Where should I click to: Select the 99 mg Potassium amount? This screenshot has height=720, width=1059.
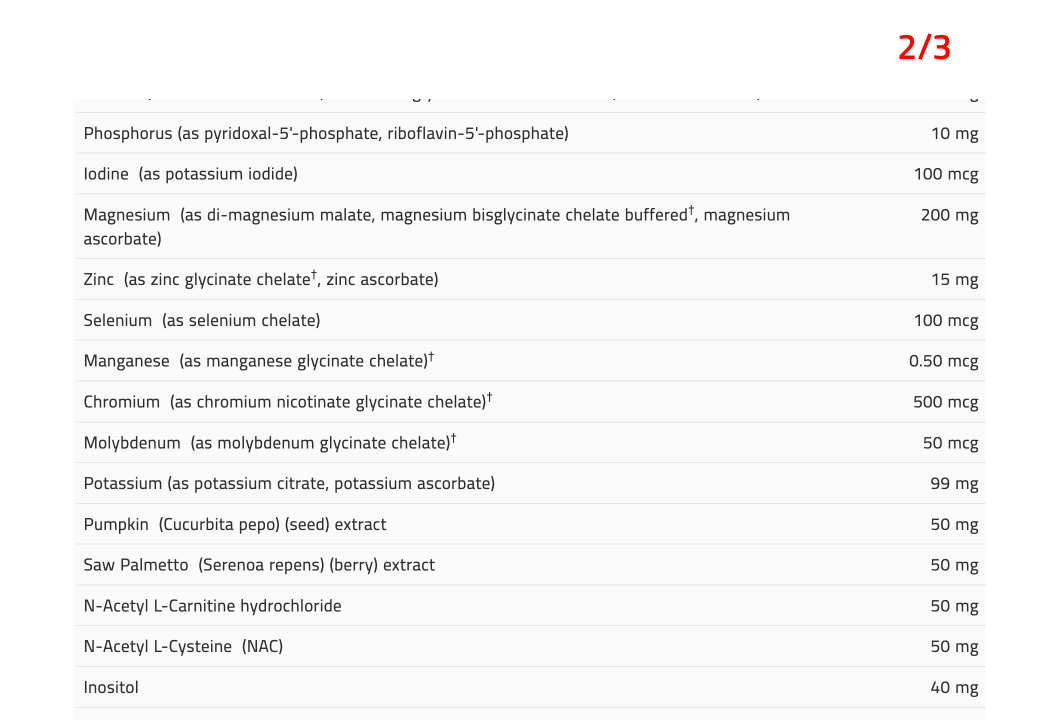(x=954, y=484)
